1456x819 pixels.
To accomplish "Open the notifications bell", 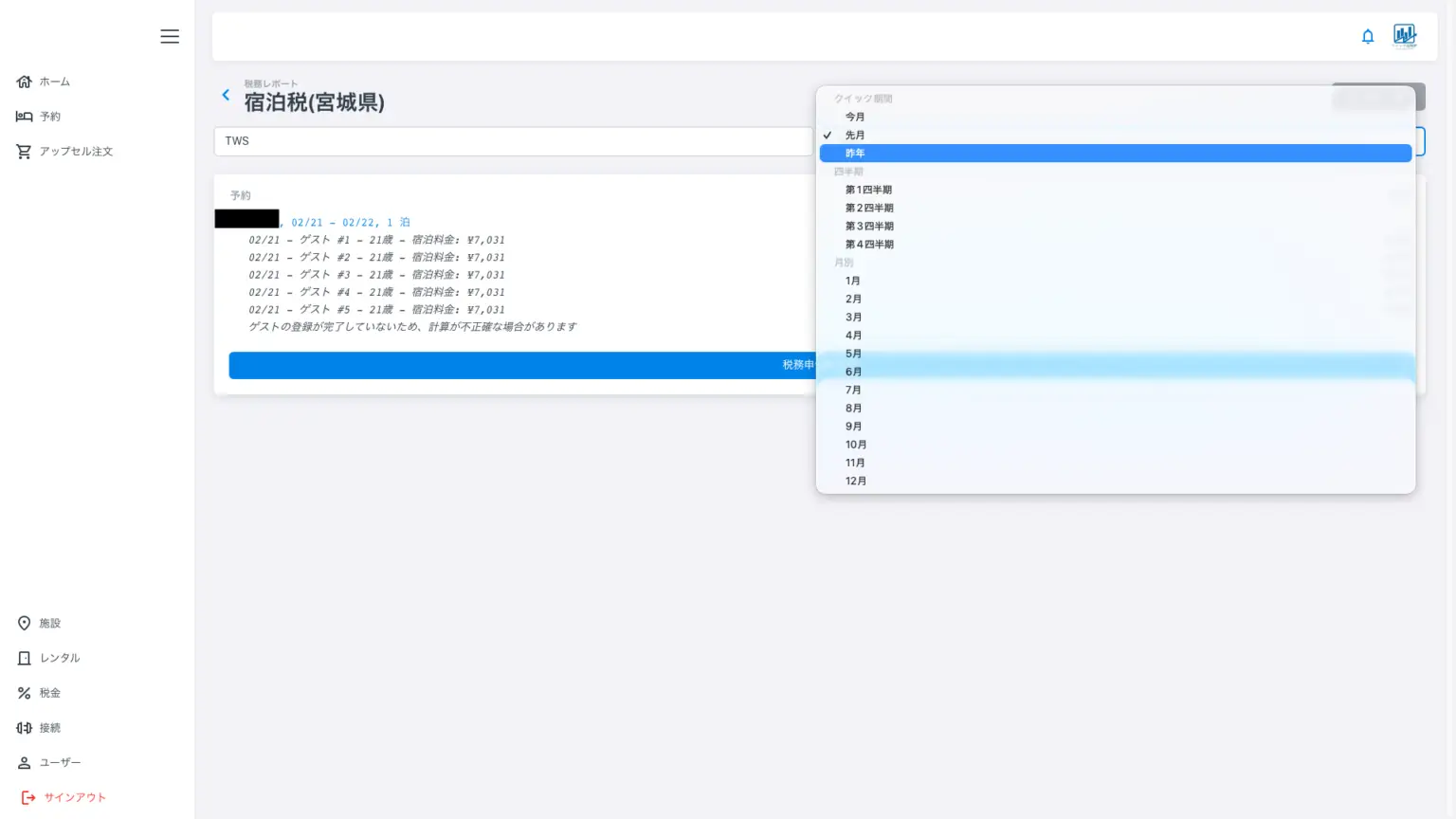I will point(1367,37).
